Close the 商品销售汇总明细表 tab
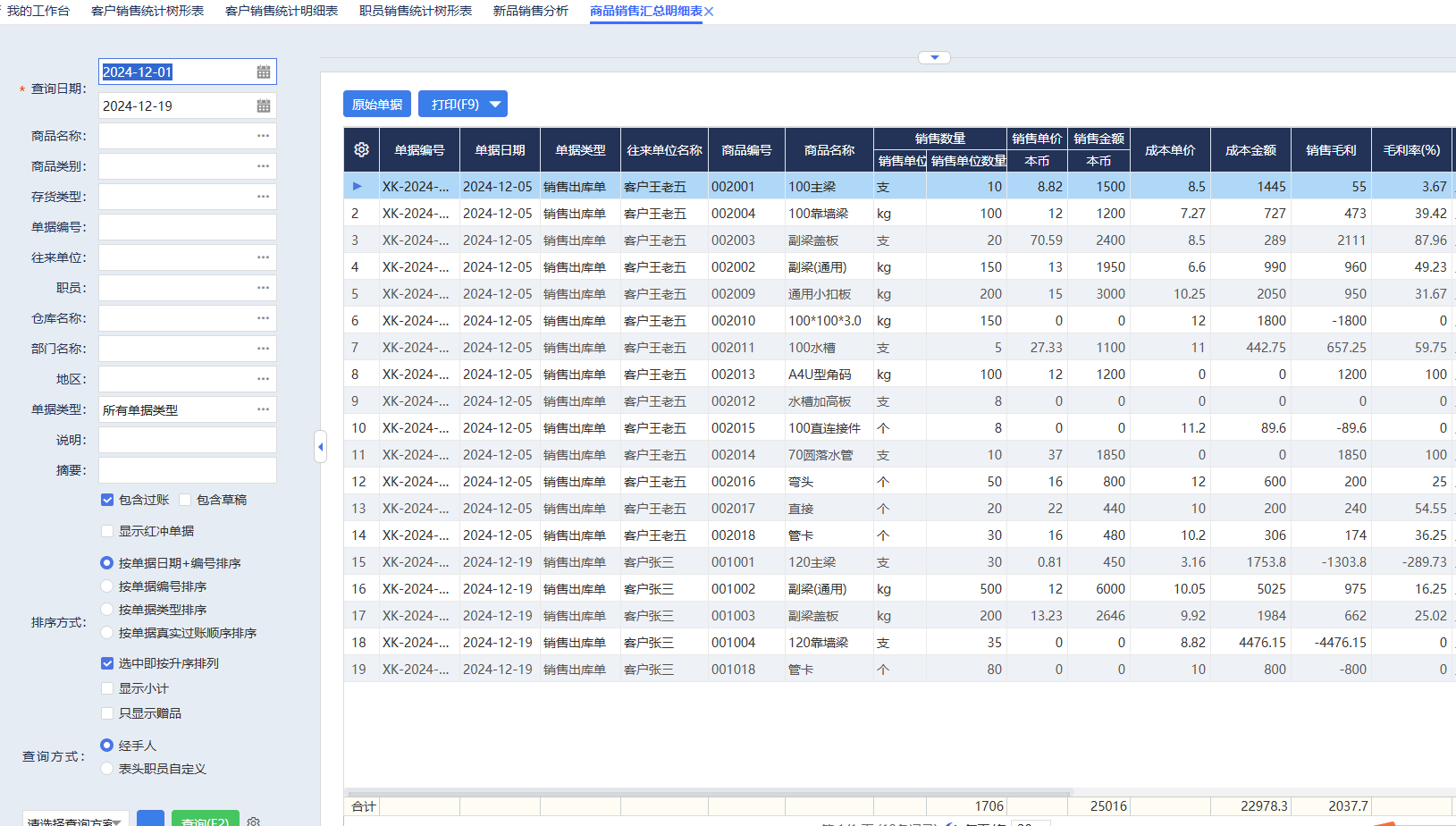Screen dimensions: 1456x826 click(x=709, y=12)
